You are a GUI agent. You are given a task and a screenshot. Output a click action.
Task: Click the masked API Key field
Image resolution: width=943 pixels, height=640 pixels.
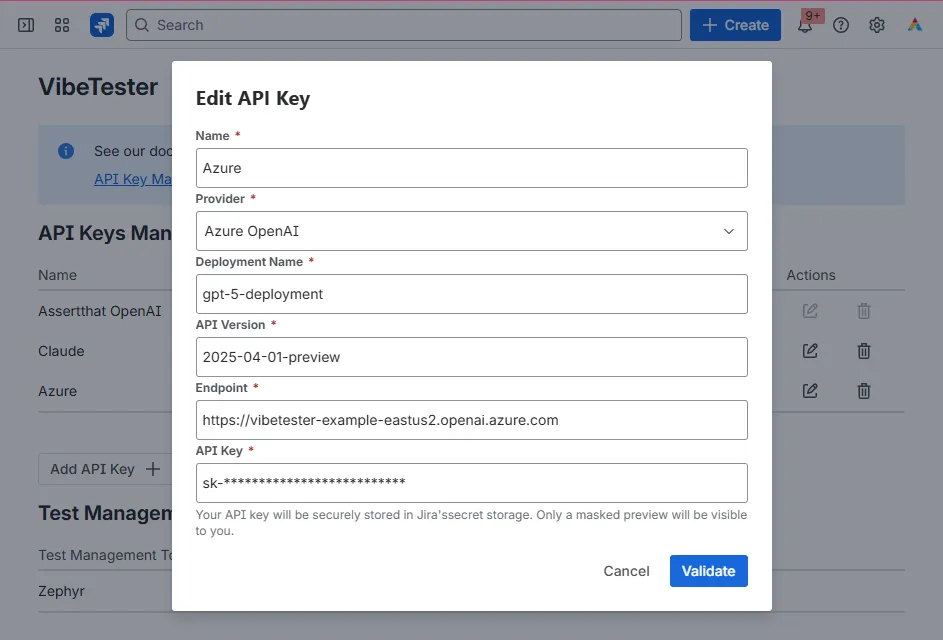[x=472, y=483]
